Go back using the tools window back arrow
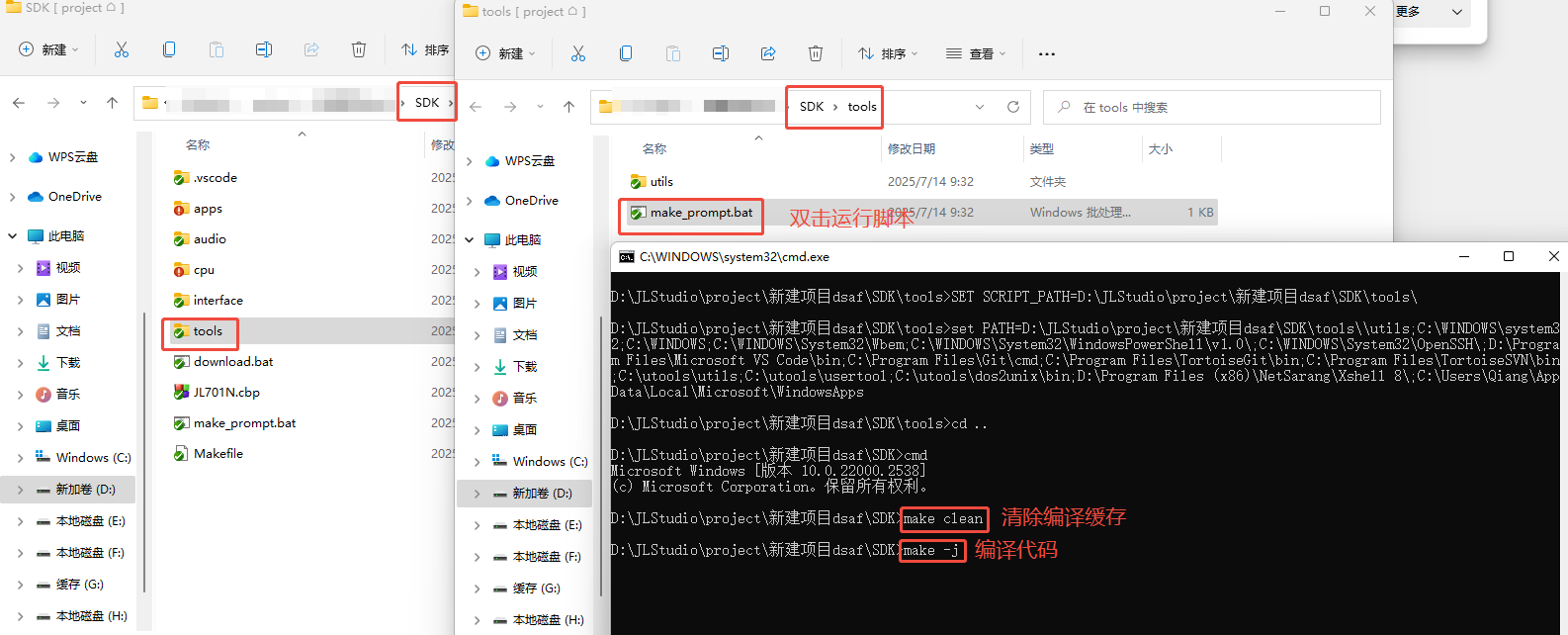 point(476,107)
